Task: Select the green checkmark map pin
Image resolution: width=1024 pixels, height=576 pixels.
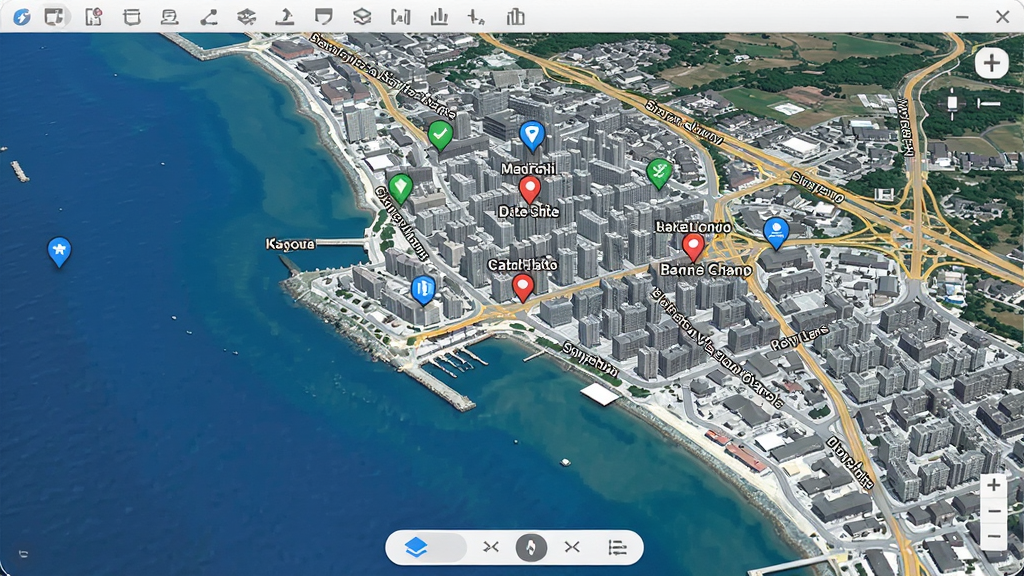Action: pos(440,136)
